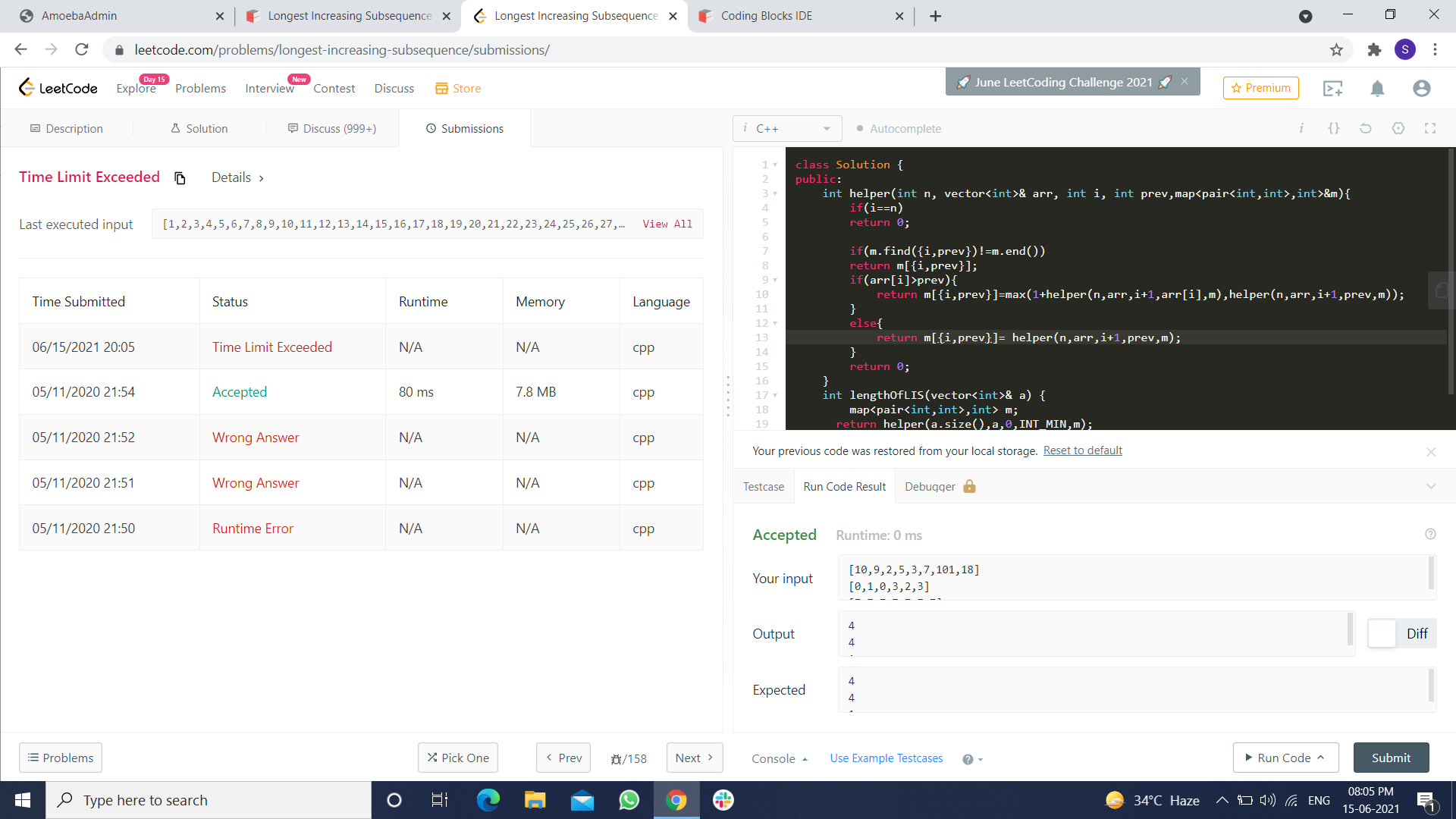Screen dimensions: 1456x819
Task: Enter fullscreen editor mode icon
Action: pyautogui.click(x=1430, y=128)
